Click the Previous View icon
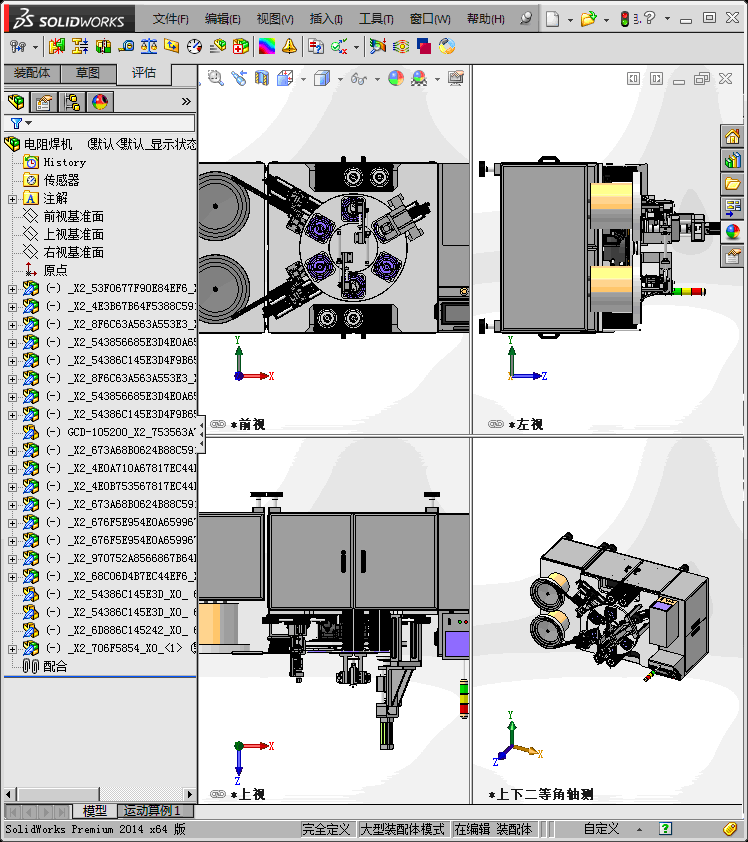Screen dimensions: 748x842 (239, 79)
